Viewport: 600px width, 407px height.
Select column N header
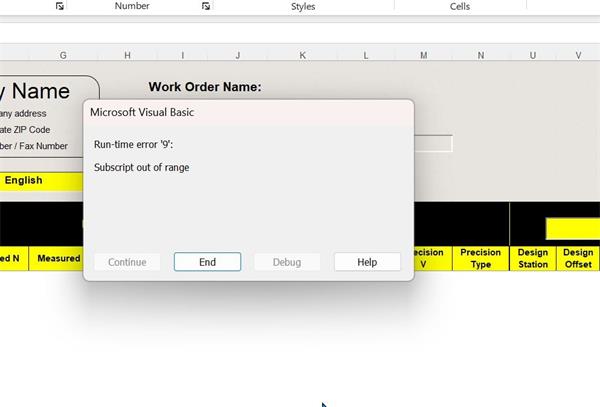481,55
